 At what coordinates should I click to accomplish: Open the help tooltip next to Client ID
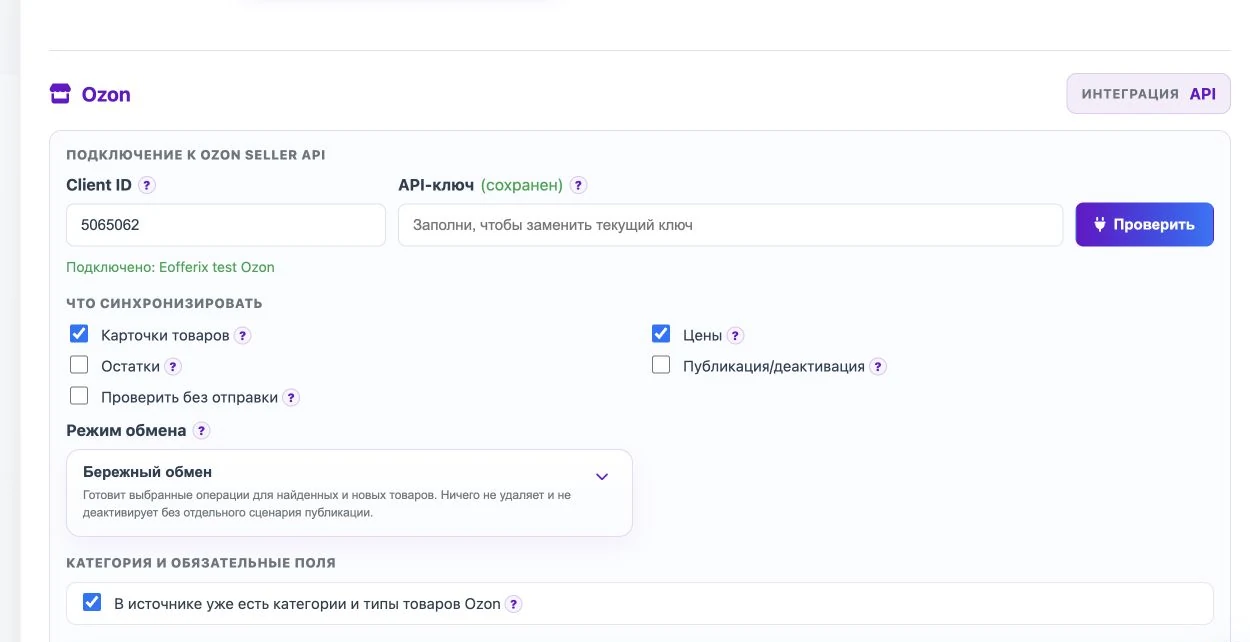pos(147,185)
